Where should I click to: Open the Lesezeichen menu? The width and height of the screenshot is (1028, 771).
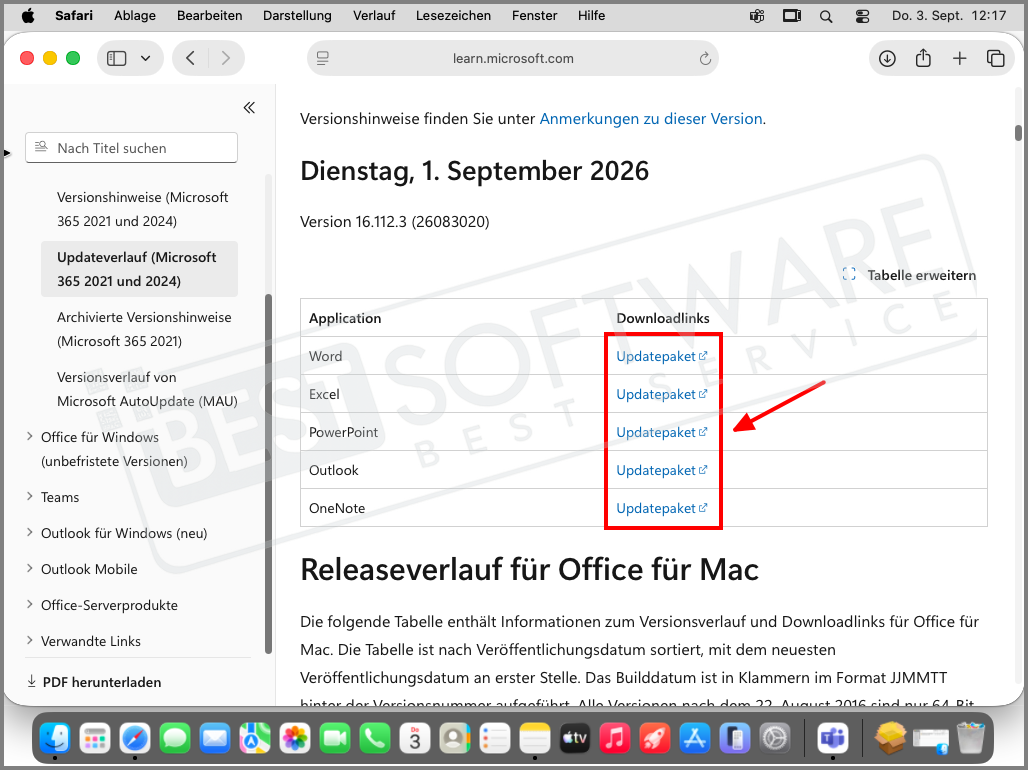coord(453,16)
